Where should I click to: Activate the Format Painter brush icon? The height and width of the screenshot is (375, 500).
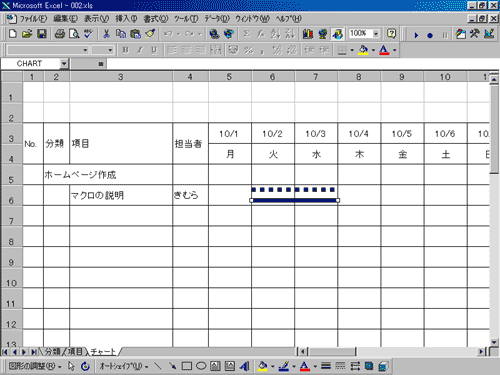(150, 34)
